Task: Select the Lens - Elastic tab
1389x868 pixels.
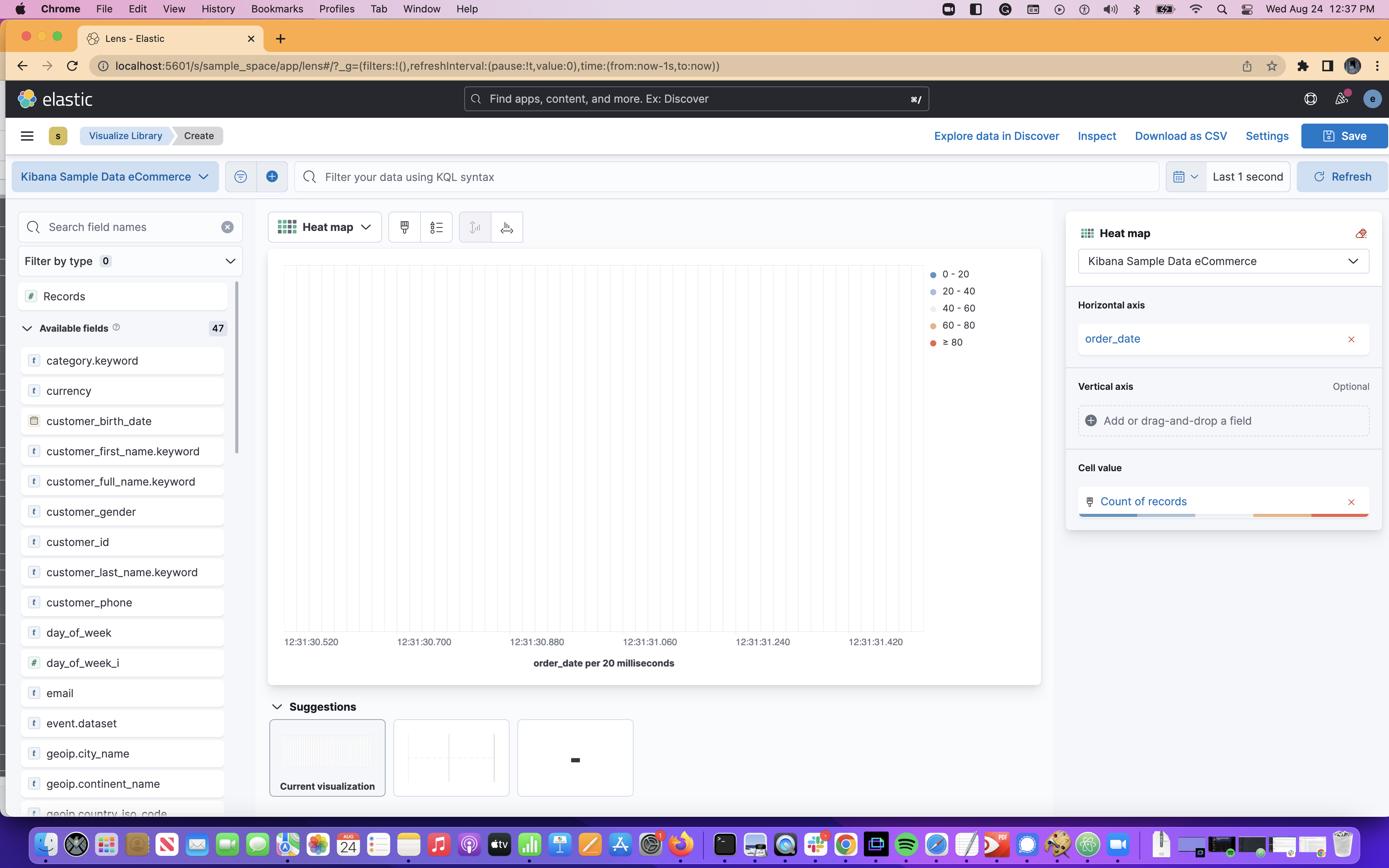Action: [x=171, y=38]
